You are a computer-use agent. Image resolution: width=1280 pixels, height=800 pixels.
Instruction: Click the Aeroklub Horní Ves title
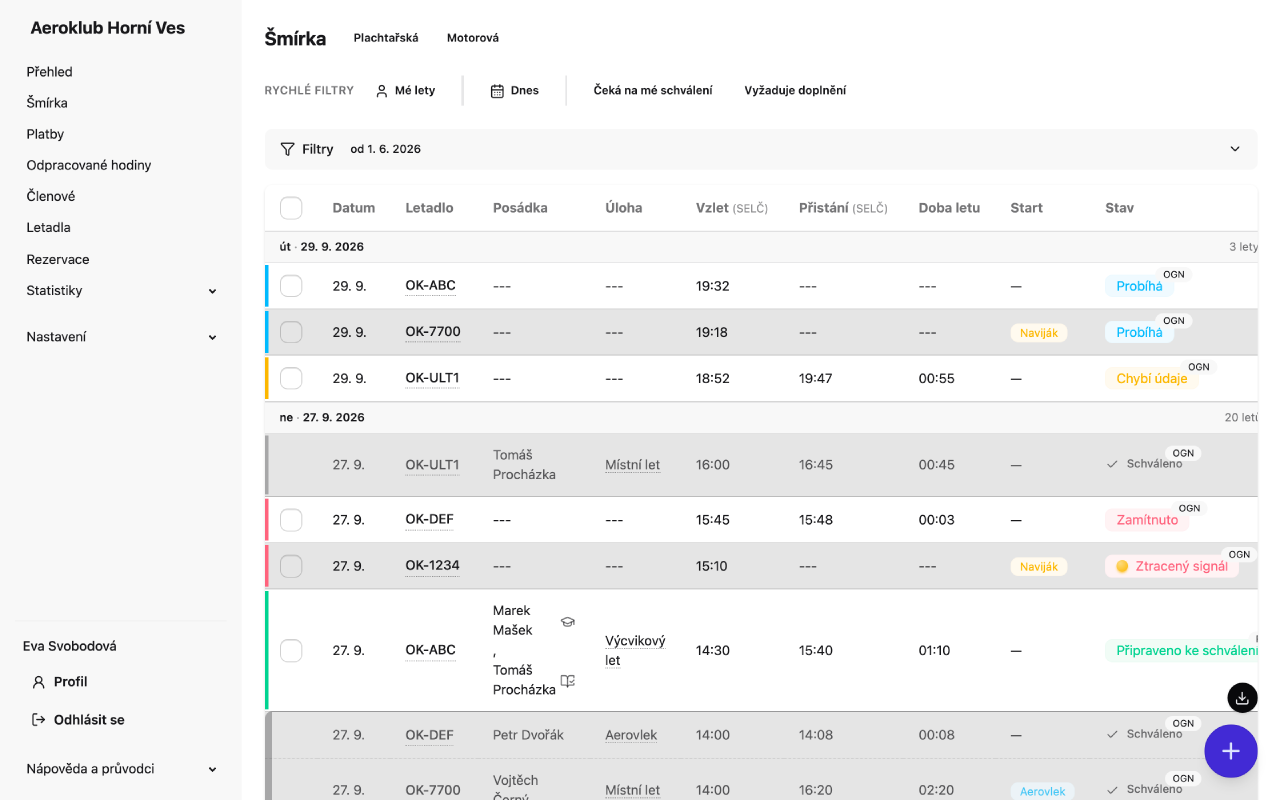click(108, 28)
